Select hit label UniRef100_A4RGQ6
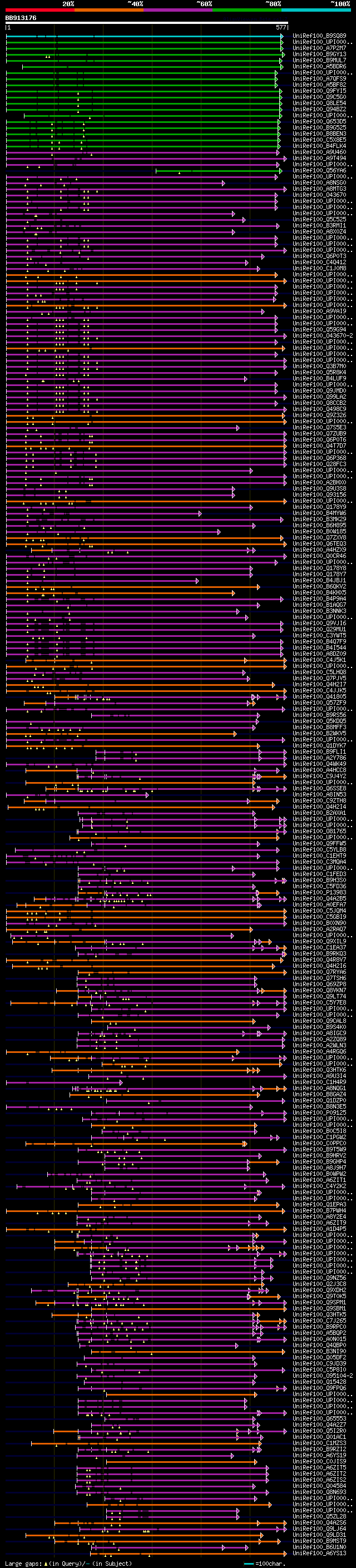 tap(319, 1052)
